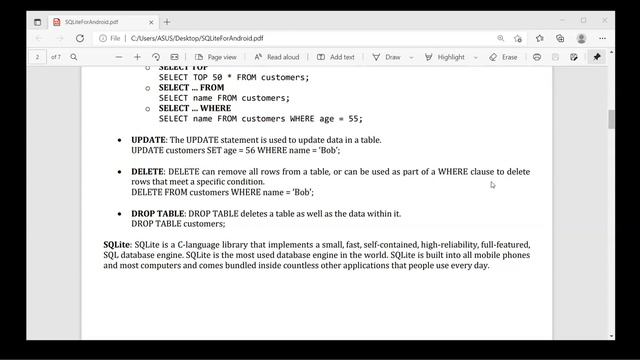Open the user profile menu
640x360 pixels.
coord(581,38)
